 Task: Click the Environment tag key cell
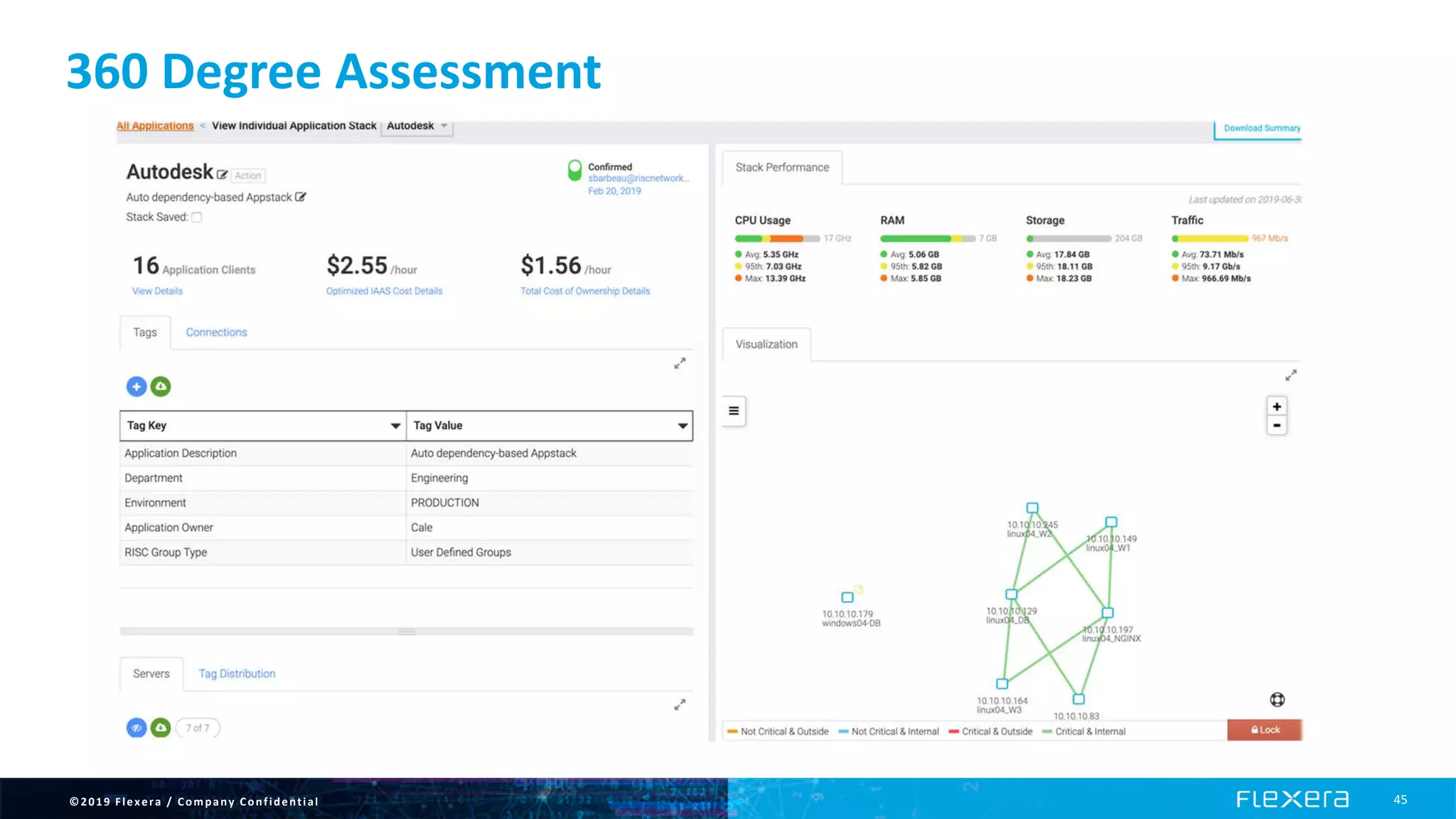point(263,503)
